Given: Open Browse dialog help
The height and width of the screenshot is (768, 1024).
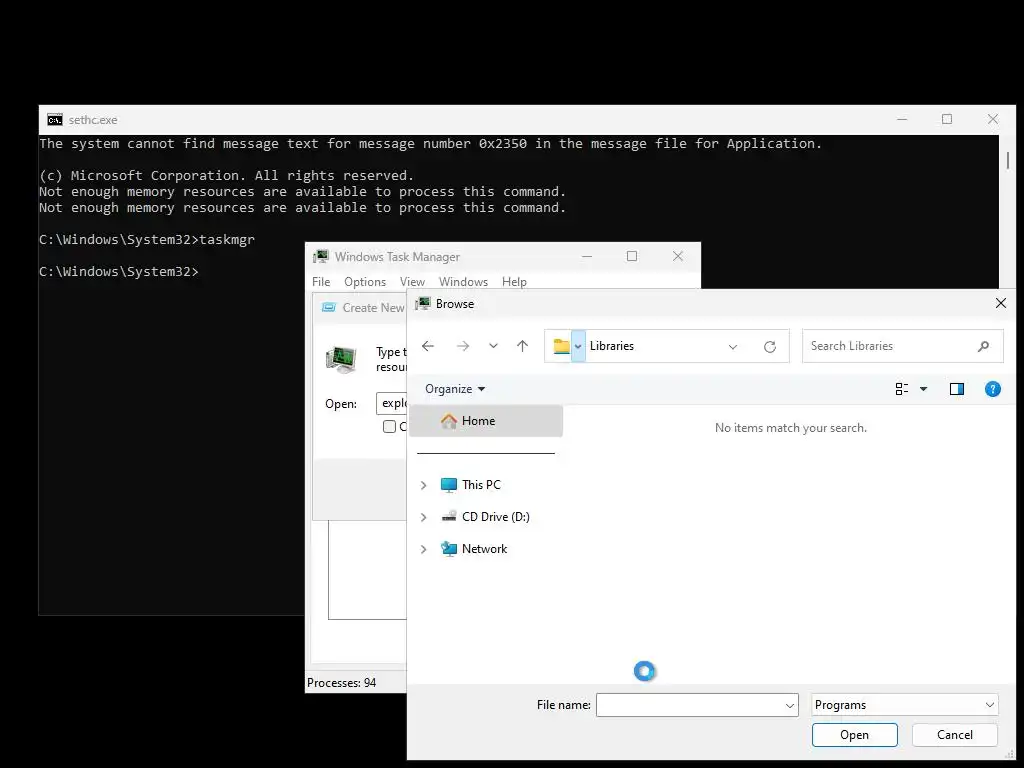Looking at the screenshot, I should pyautogui.click(x=993, y=389).
